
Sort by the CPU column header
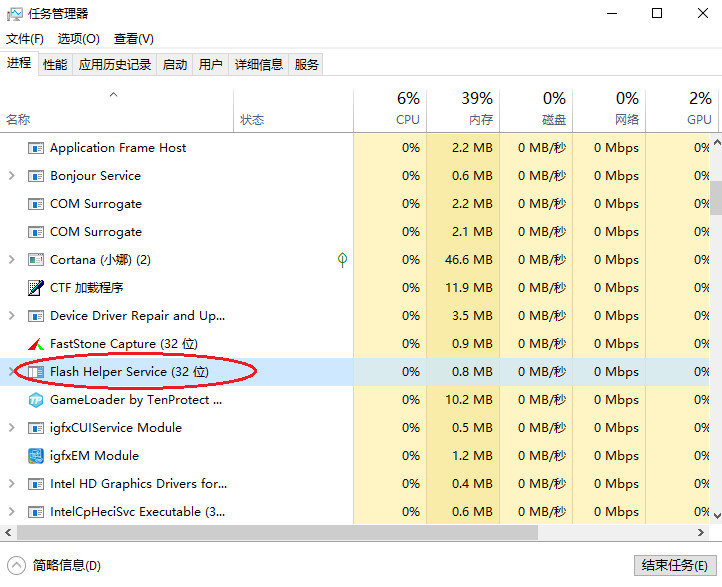click(390, 110)
